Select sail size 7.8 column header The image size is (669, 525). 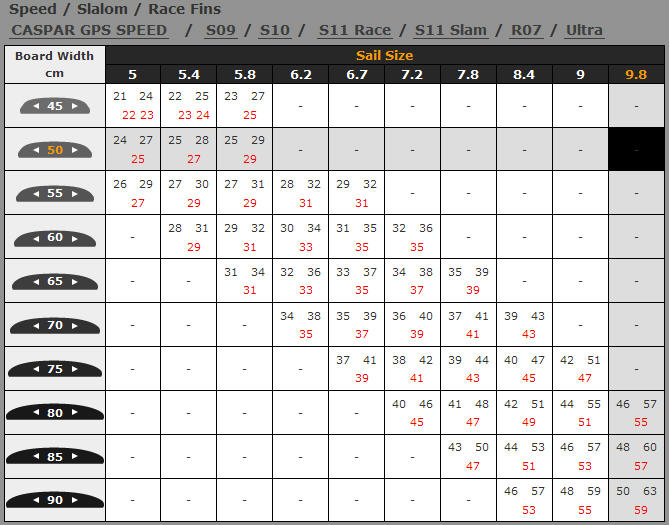pyautogui.click(x=468, y=74)
